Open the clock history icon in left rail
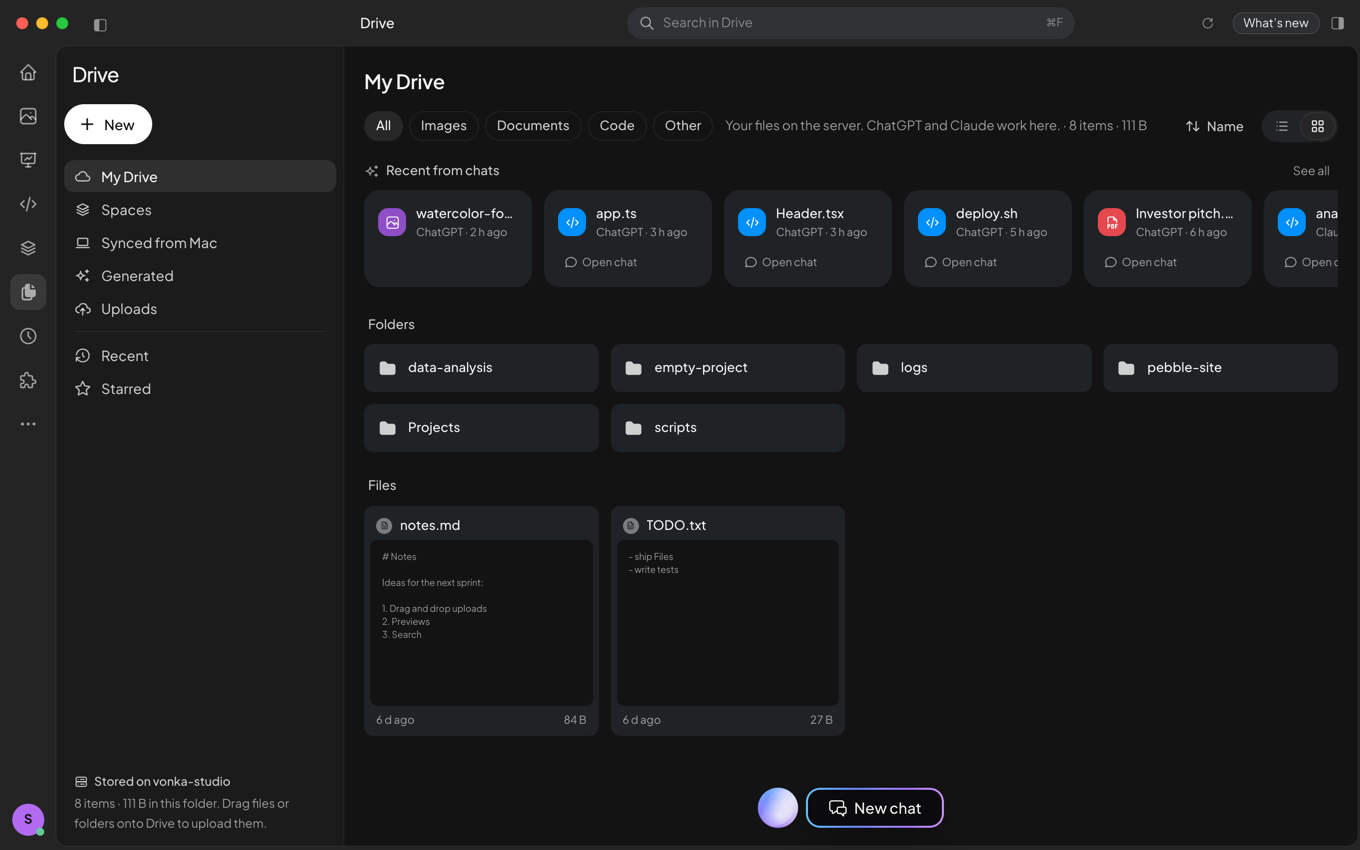 (28, 336)
